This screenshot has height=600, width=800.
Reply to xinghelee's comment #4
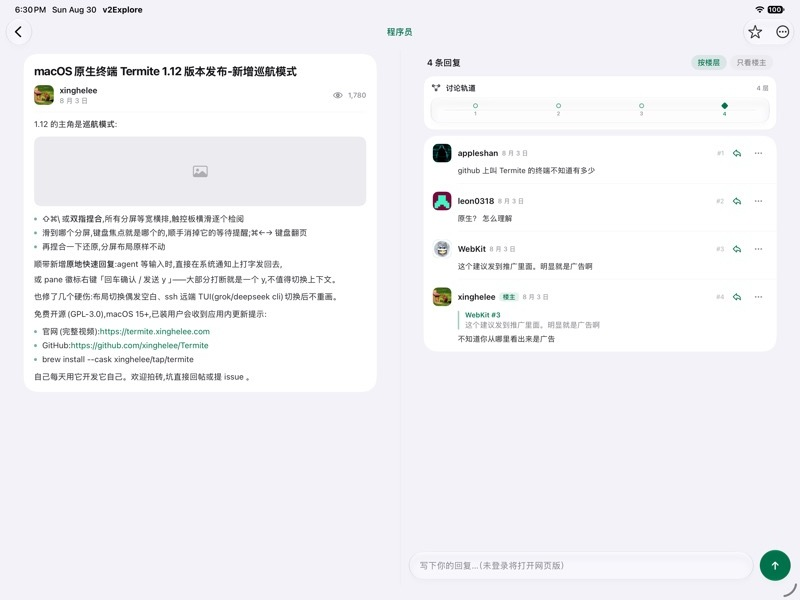(737, 297)
